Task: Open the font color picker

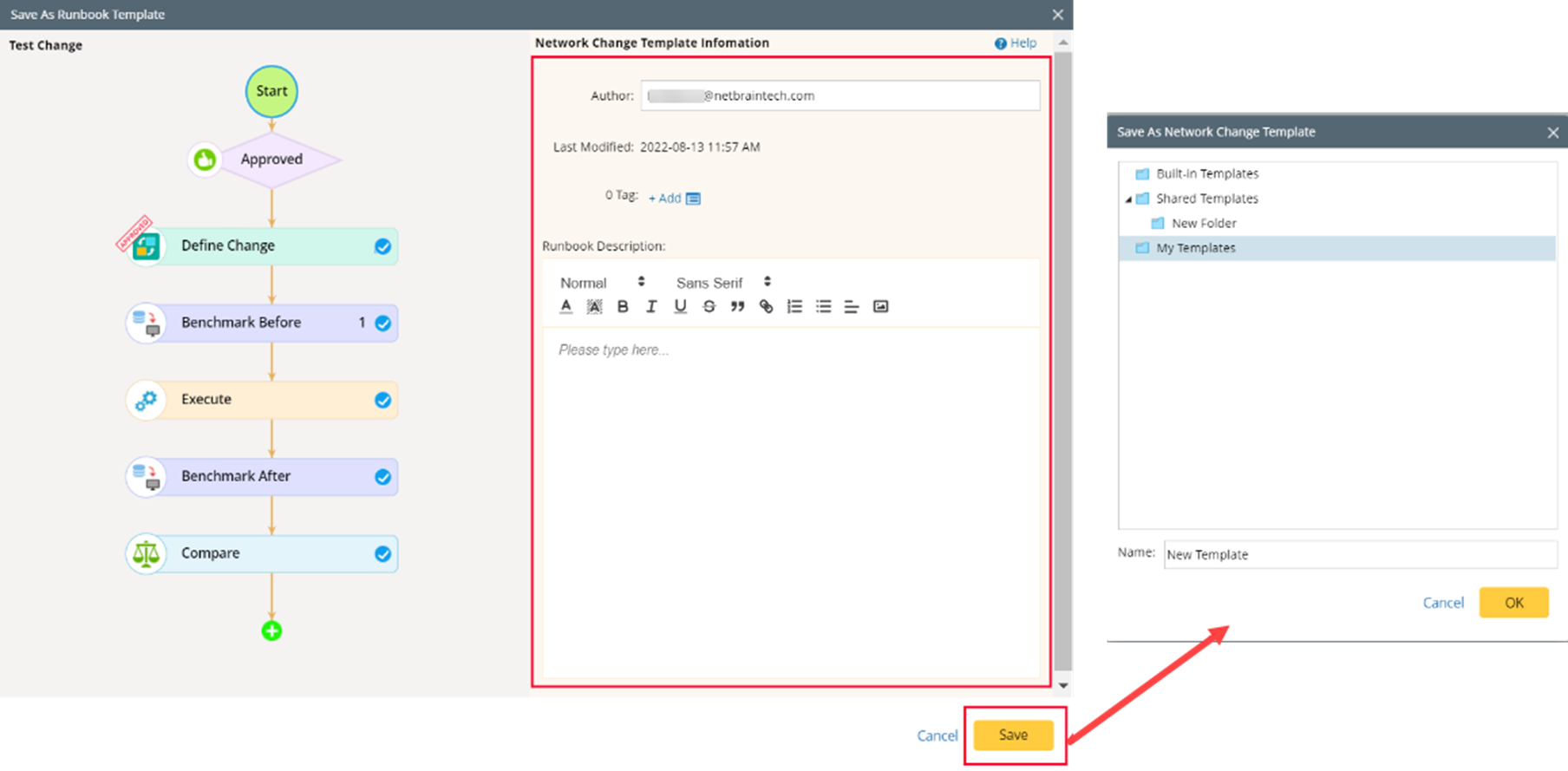Action: click(565, 306)
